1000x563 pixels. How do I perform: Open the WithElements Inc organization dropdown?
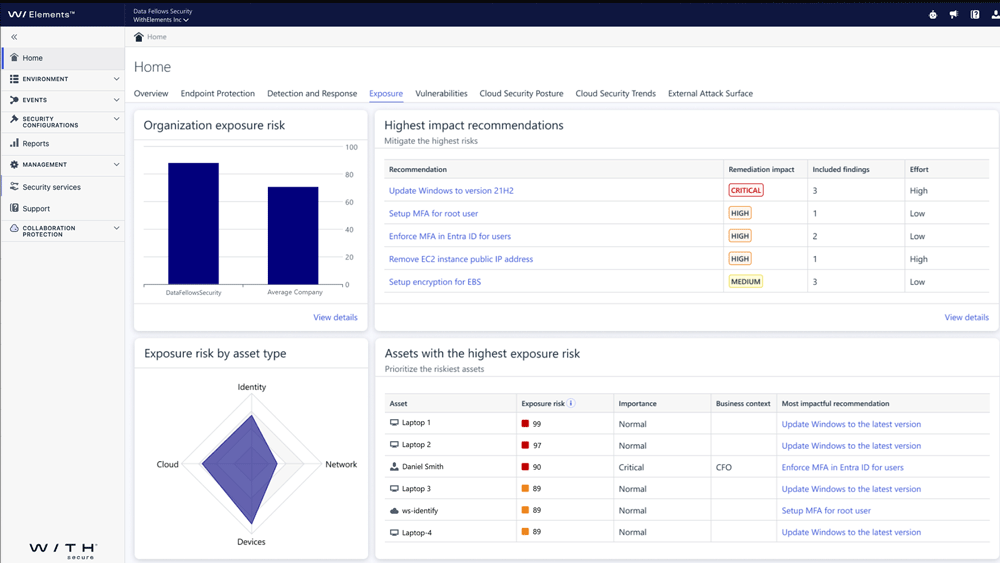click(161, 20)
